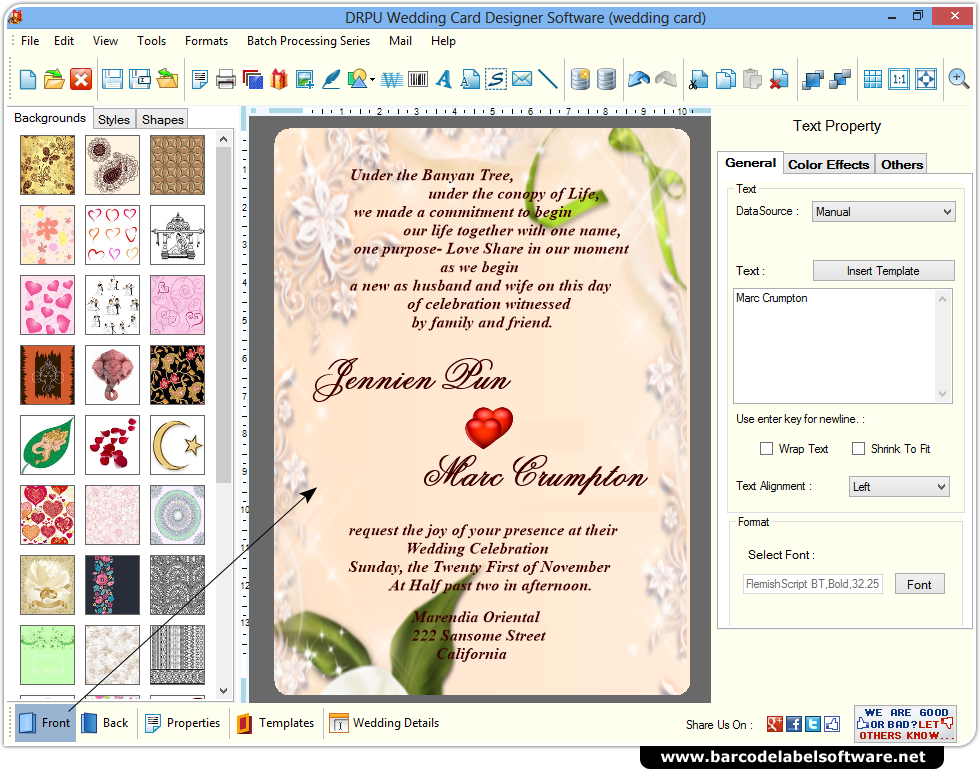The width and height of the screenshot is (980, 769).
Task: Open Templates from the bottom bar
Action: click(x=276, y=723)
